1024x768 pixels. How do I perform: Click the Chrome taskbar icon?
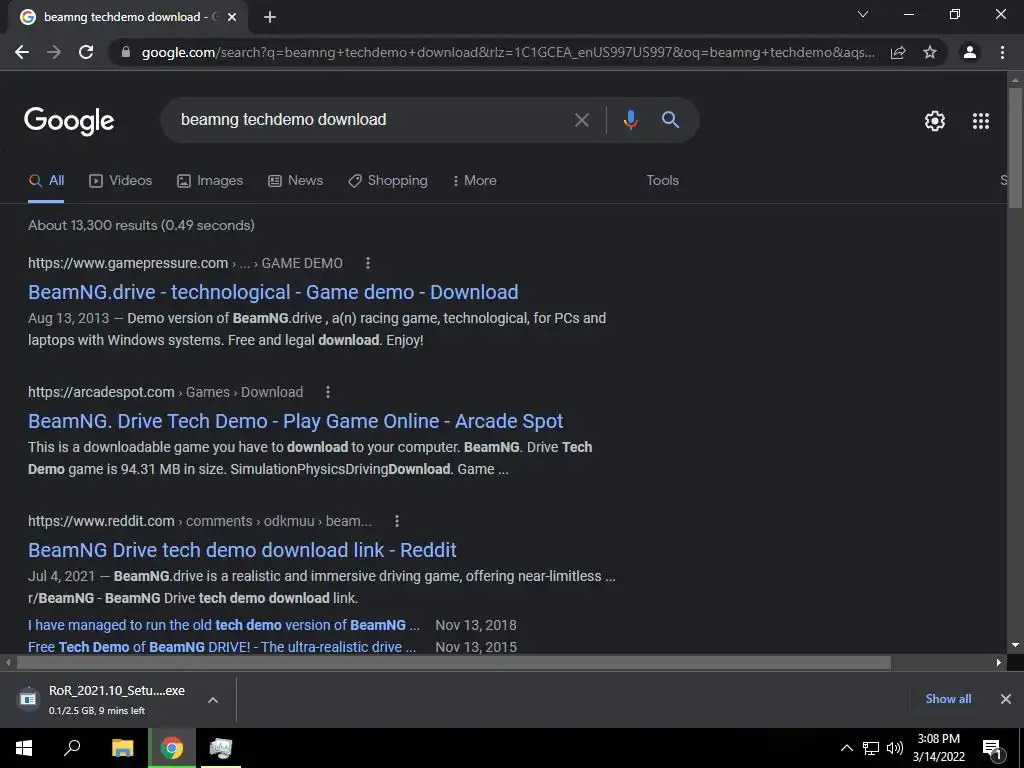point(172,748)
